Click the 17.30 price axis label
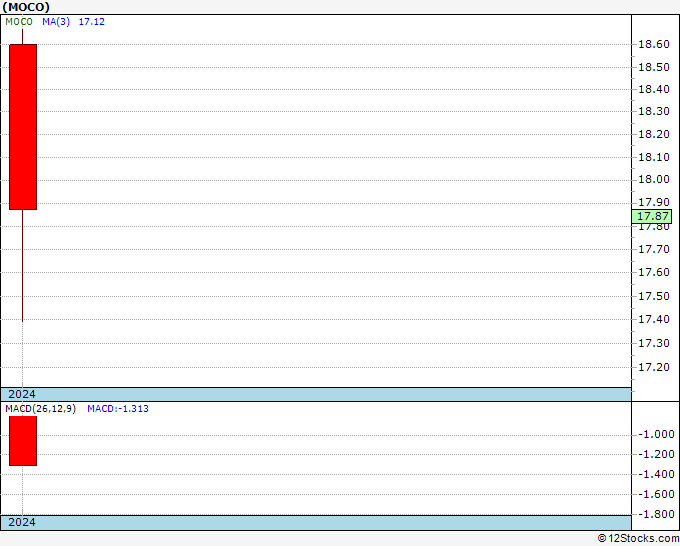 (x=654, y=343)
